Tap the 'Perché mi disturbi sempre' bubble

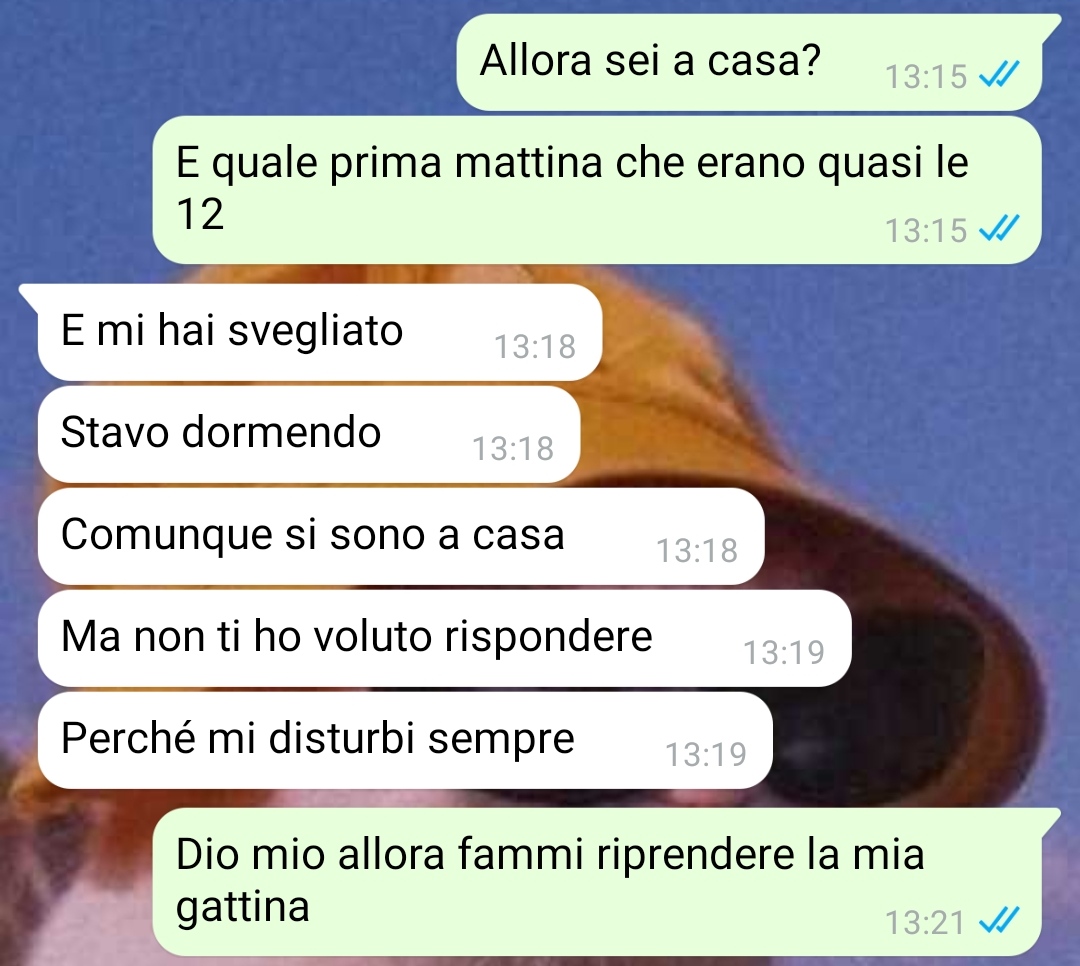(405, 740)
